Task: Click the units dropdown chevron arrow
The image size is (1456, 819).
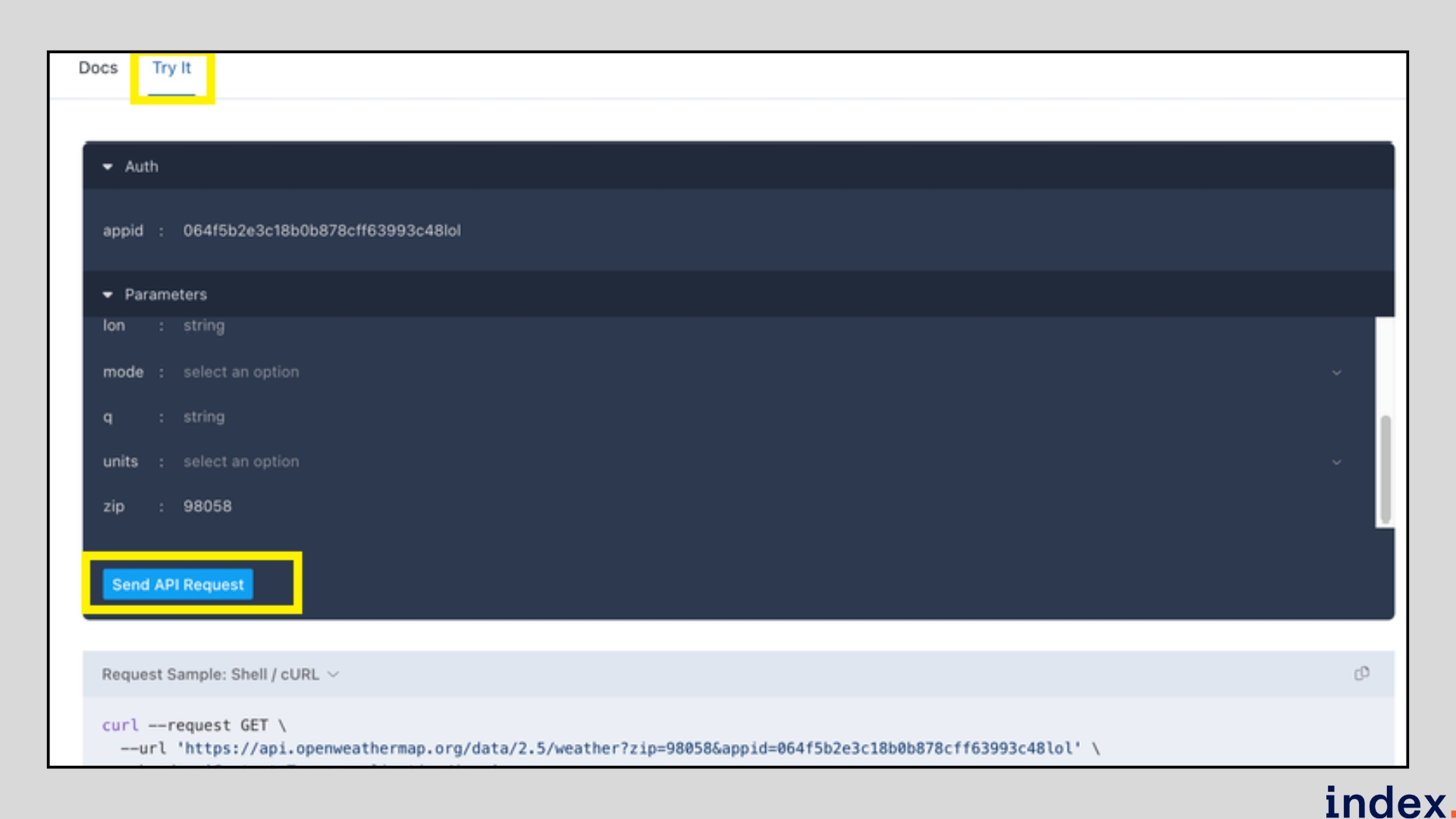Action: [x=1336, y=462]
